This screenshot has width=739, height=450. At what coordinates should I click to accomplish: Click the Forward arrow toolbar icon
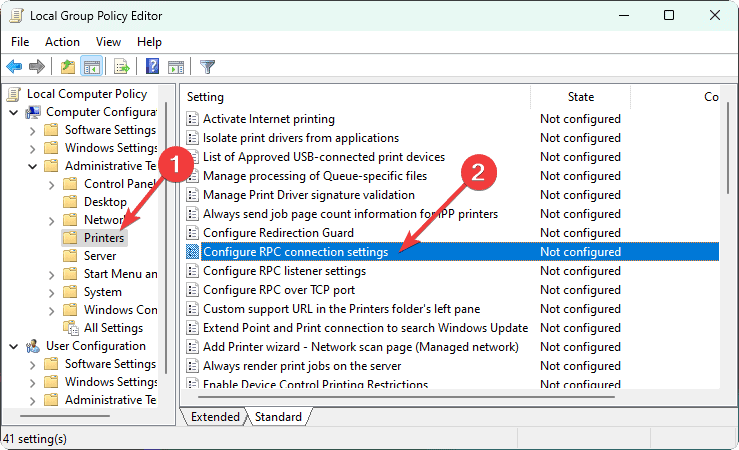37,66
